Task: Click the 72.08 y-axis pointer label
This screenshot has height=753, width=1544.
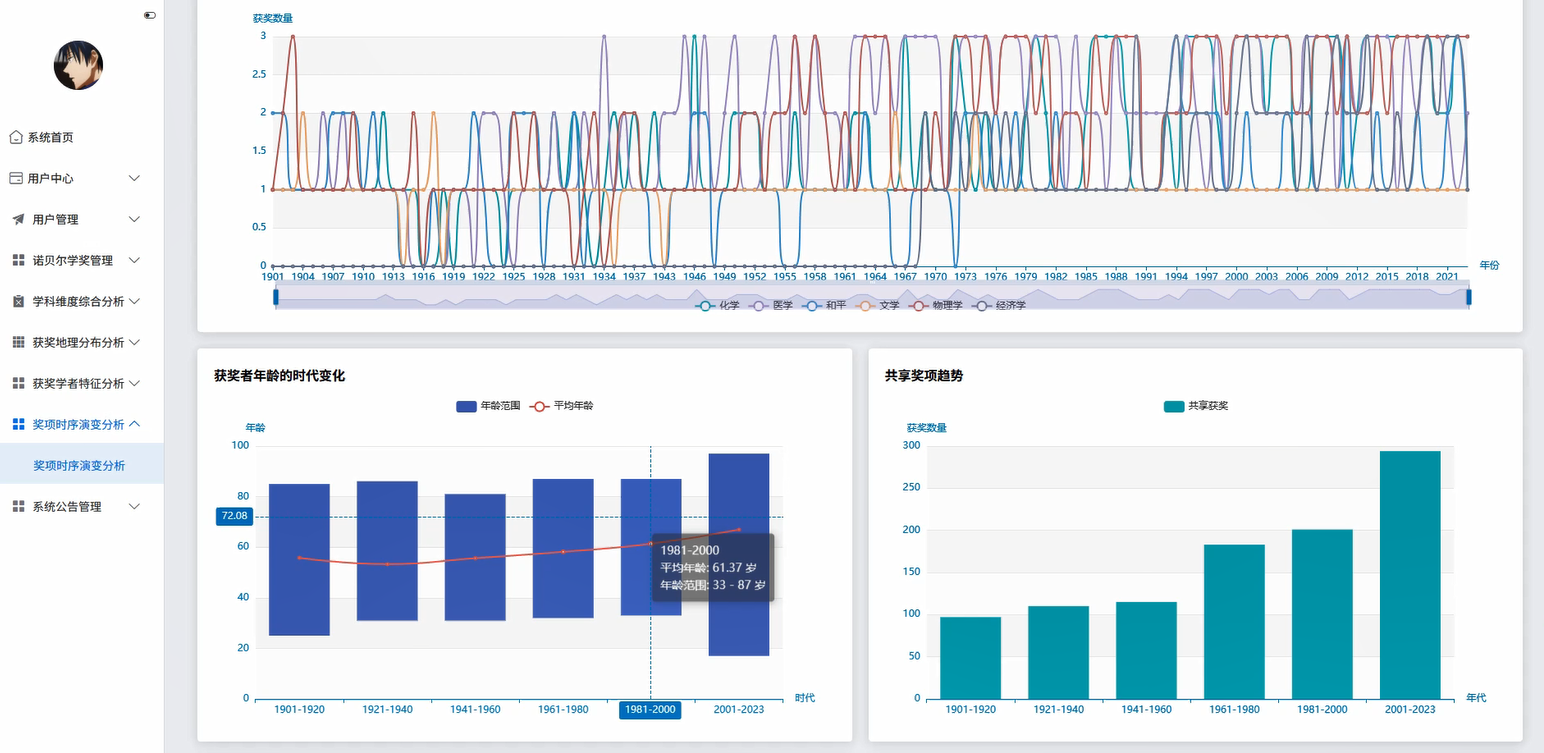Action: point(234,516)
